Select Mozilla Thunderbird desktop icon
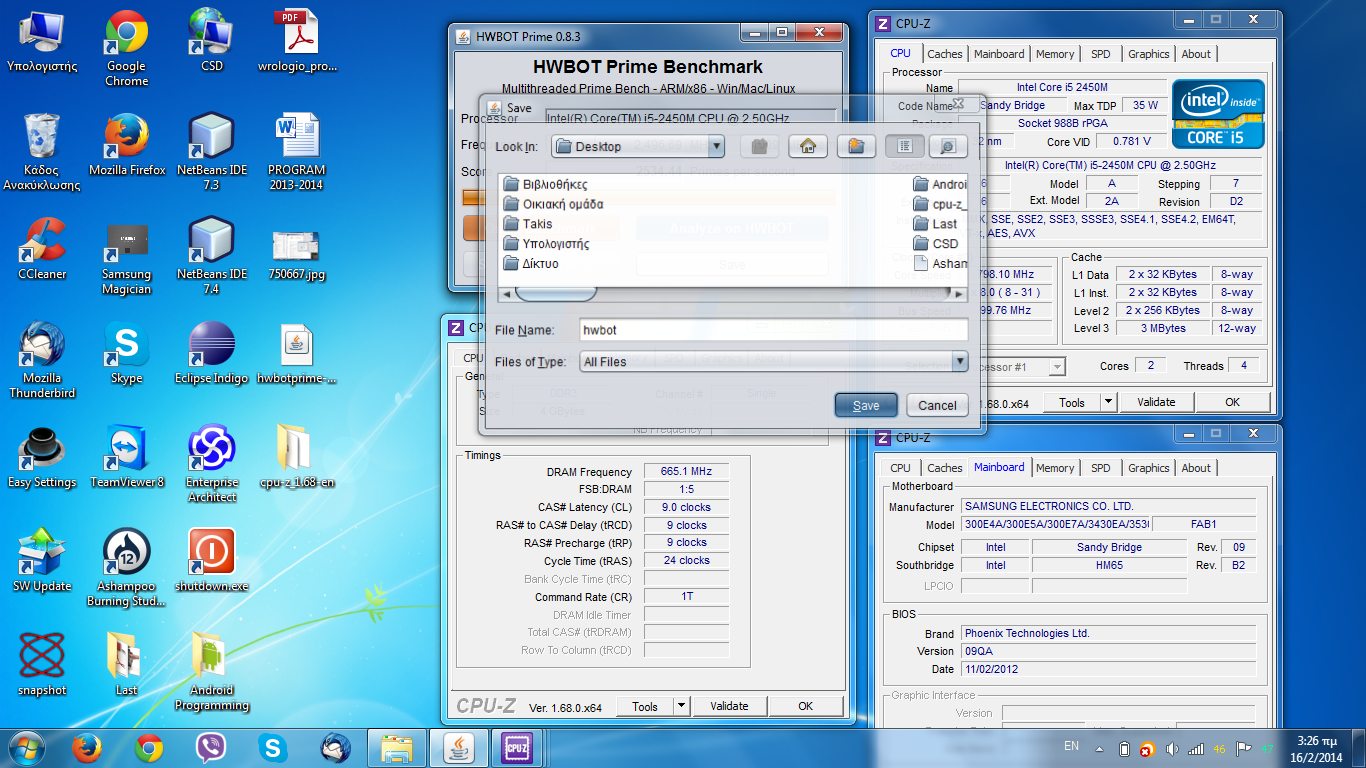The image size is (1366, 768). click(x=42, y=361)
